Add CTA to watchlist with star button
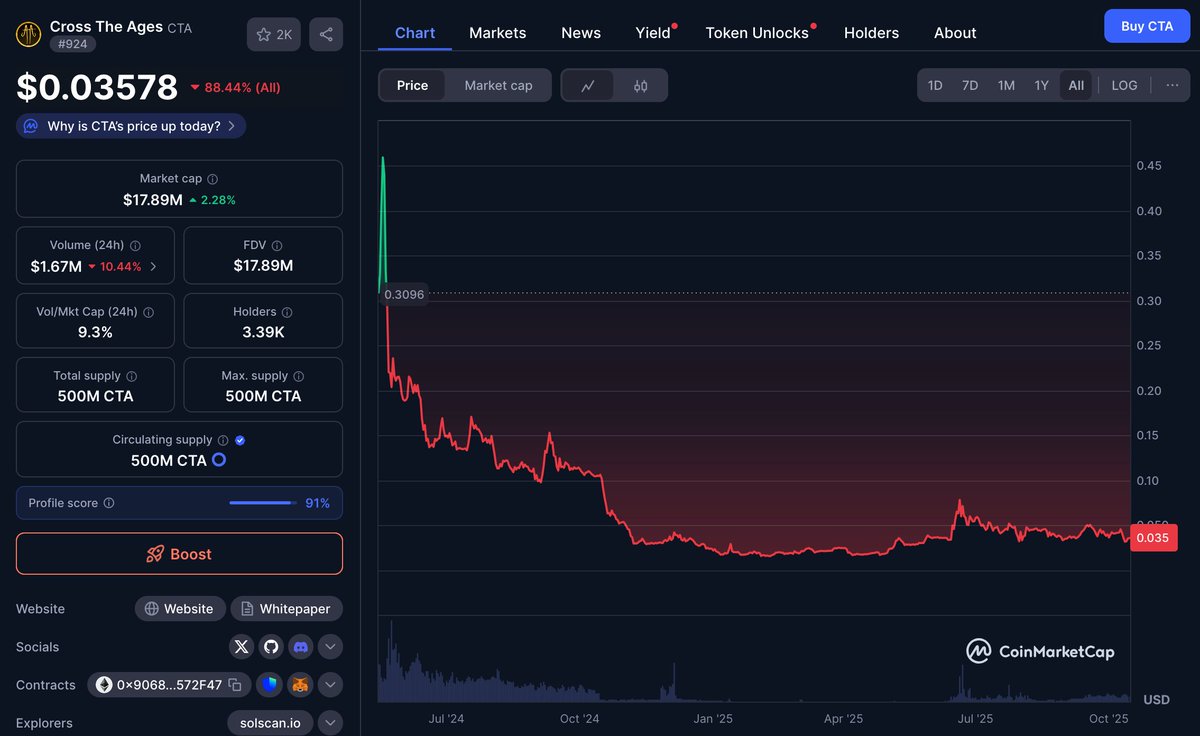The height and width of the screenshot is (736, 1200). point(274,34)
